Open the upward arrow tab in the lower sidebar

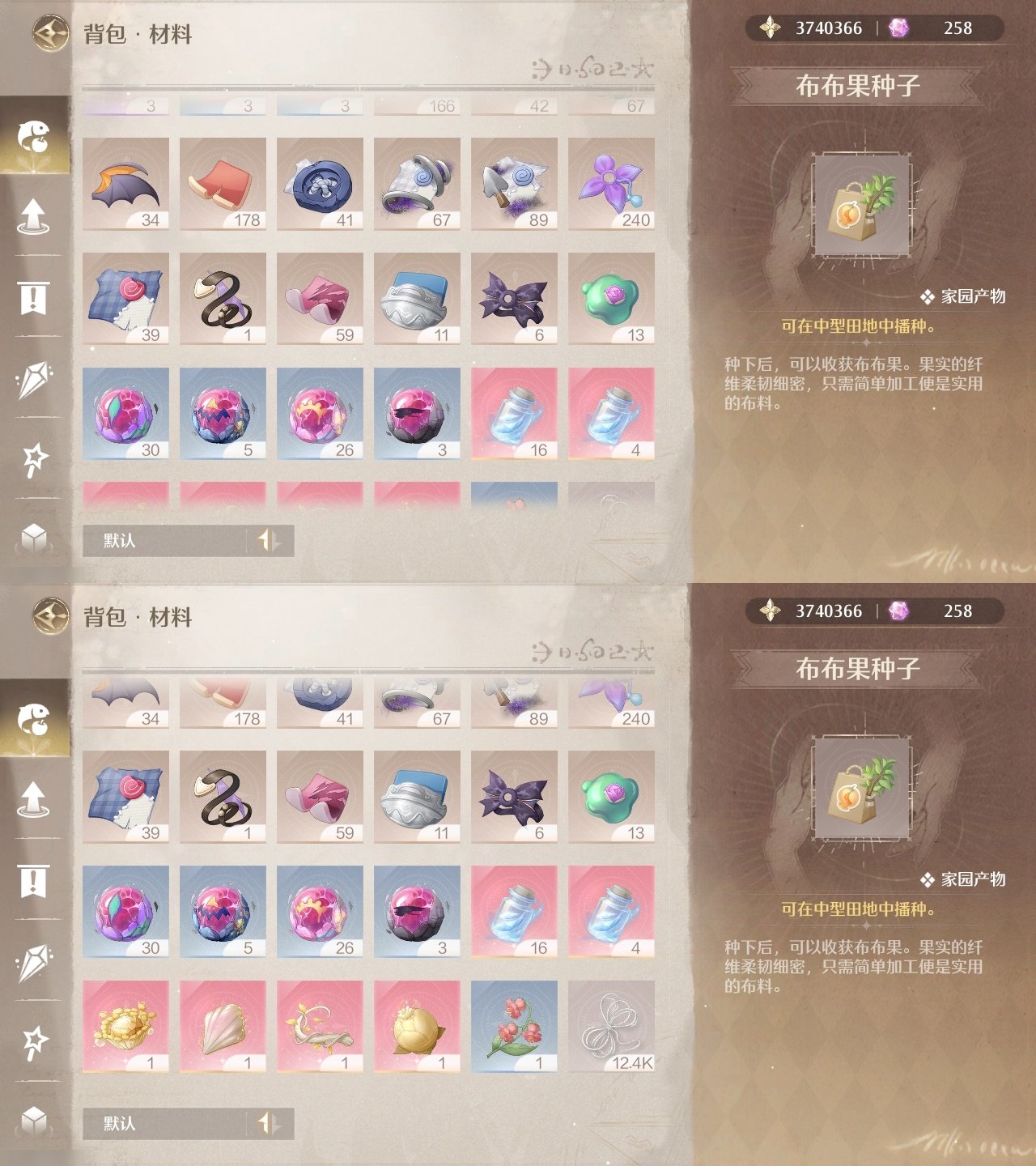pos(33,799)
